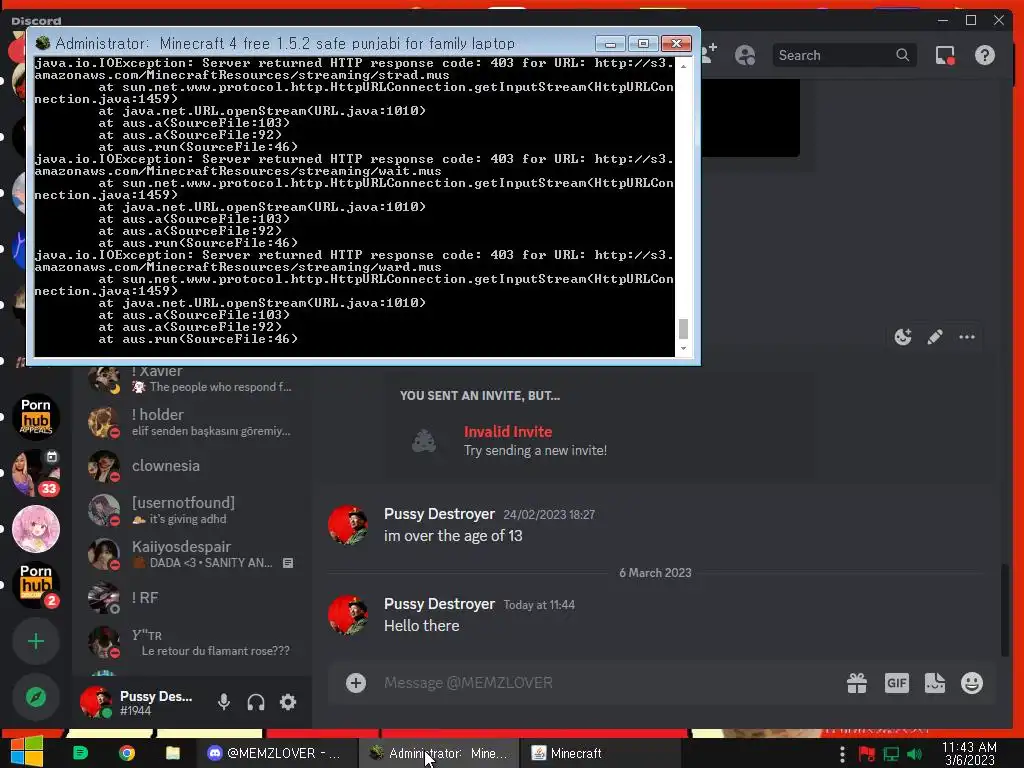Add reaction to the message
Image resolution: width=1024 pixels, height=768 pixels.
pos(903,337)
